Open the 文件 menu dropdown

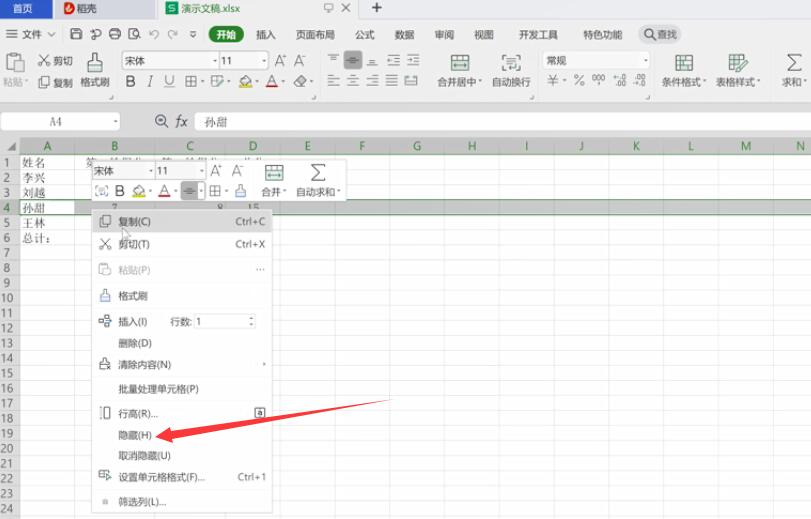(31, 34)
